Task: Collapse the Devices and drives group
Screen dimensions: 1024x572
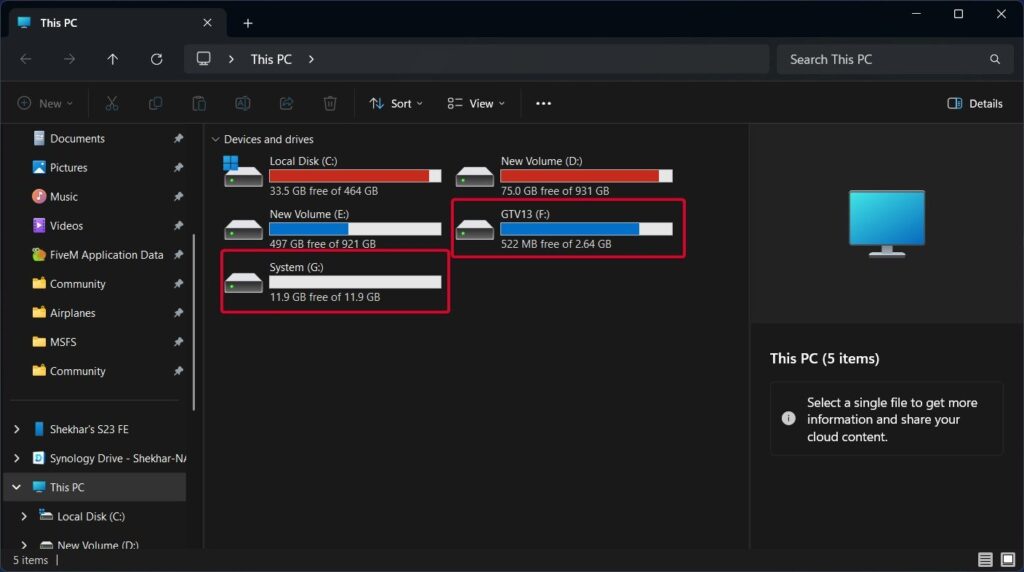Action: [x=215, y=140]
